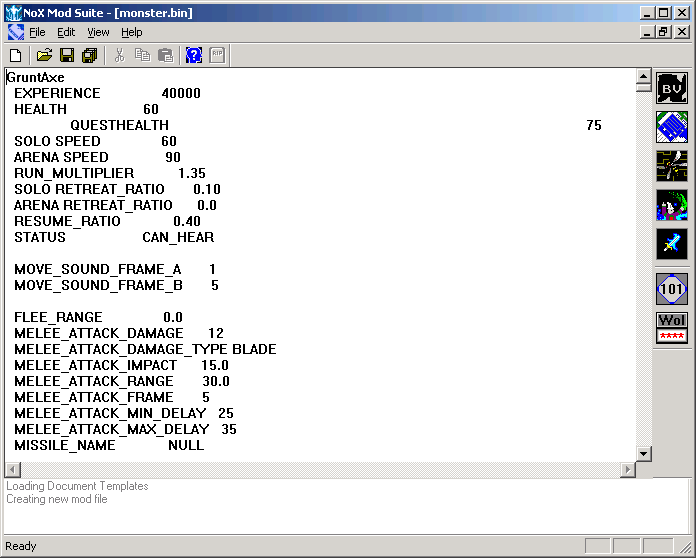Viewport: 696px width, 558px height.
Task: Save the file with the floppy icon
Action: click(x=67, y=55)
